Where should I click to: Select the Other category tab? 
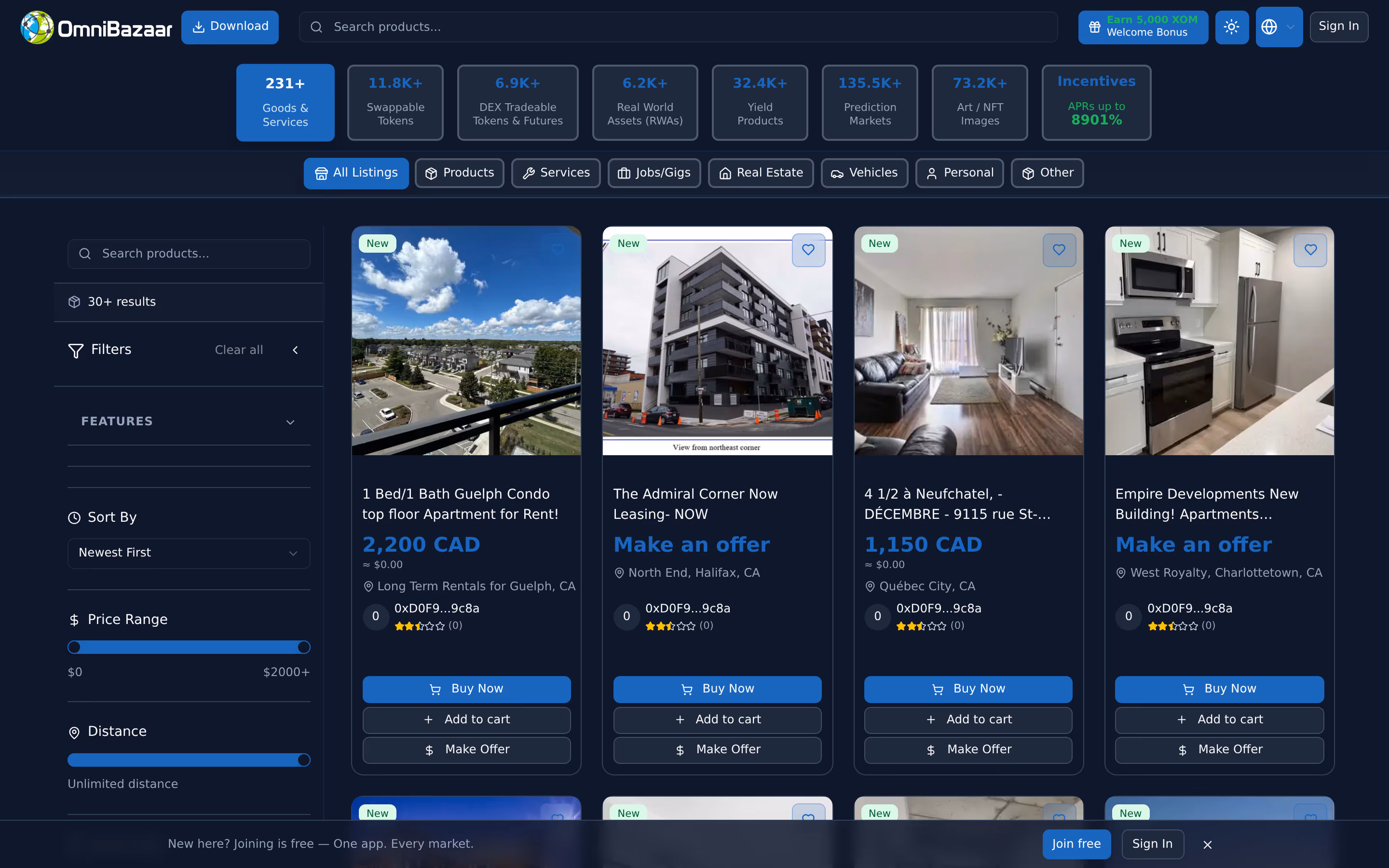click(1047, 173)
